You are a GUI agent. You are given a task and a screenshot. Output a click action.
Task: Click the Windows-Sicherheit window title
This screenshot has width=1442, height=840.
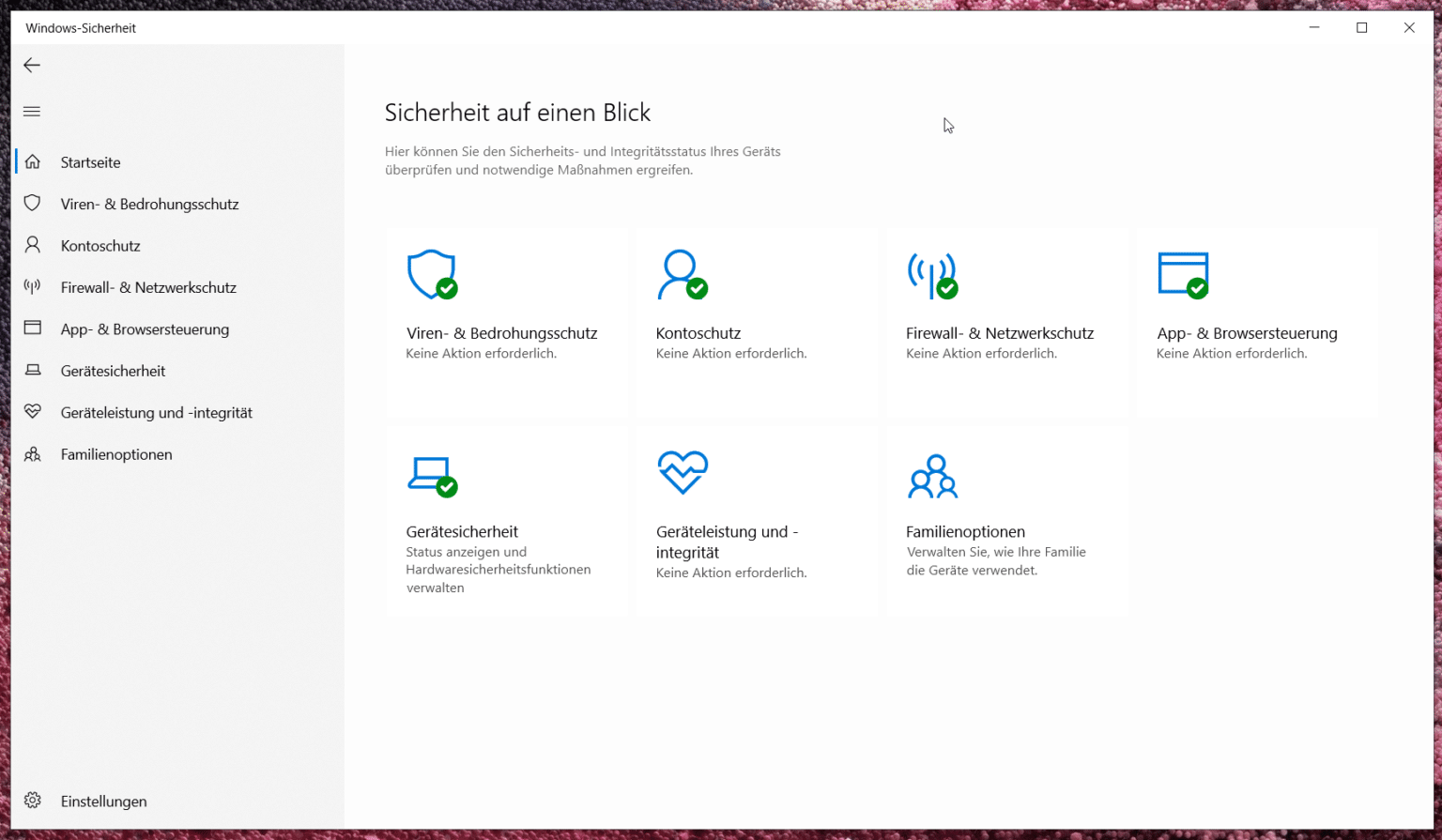pos(81,28)
